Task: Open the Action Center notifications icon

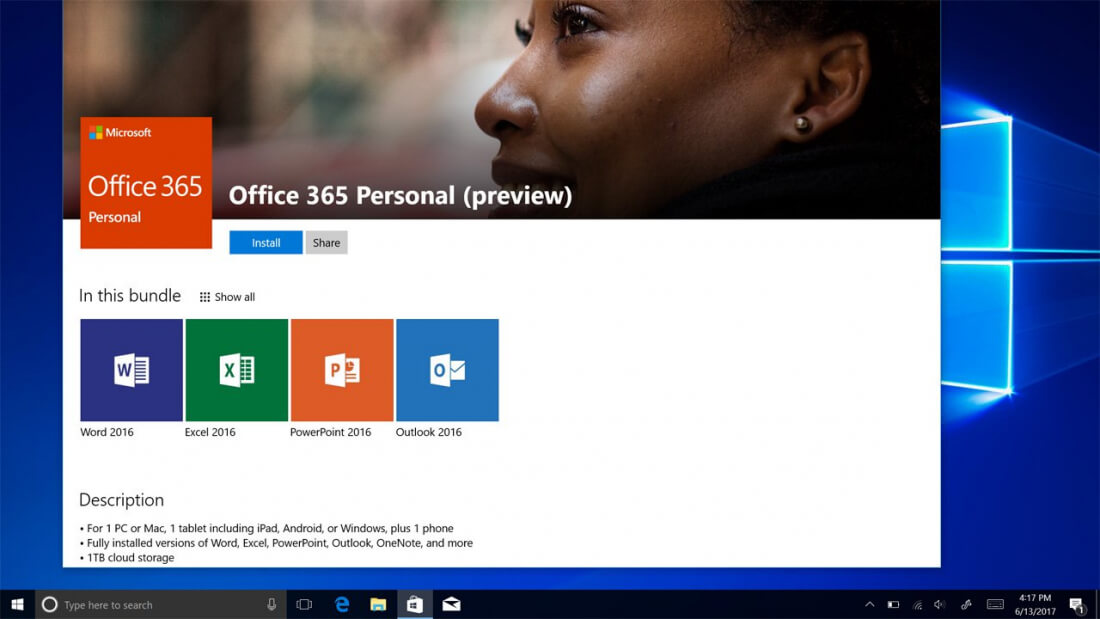Action: (x=1077, y=604)
